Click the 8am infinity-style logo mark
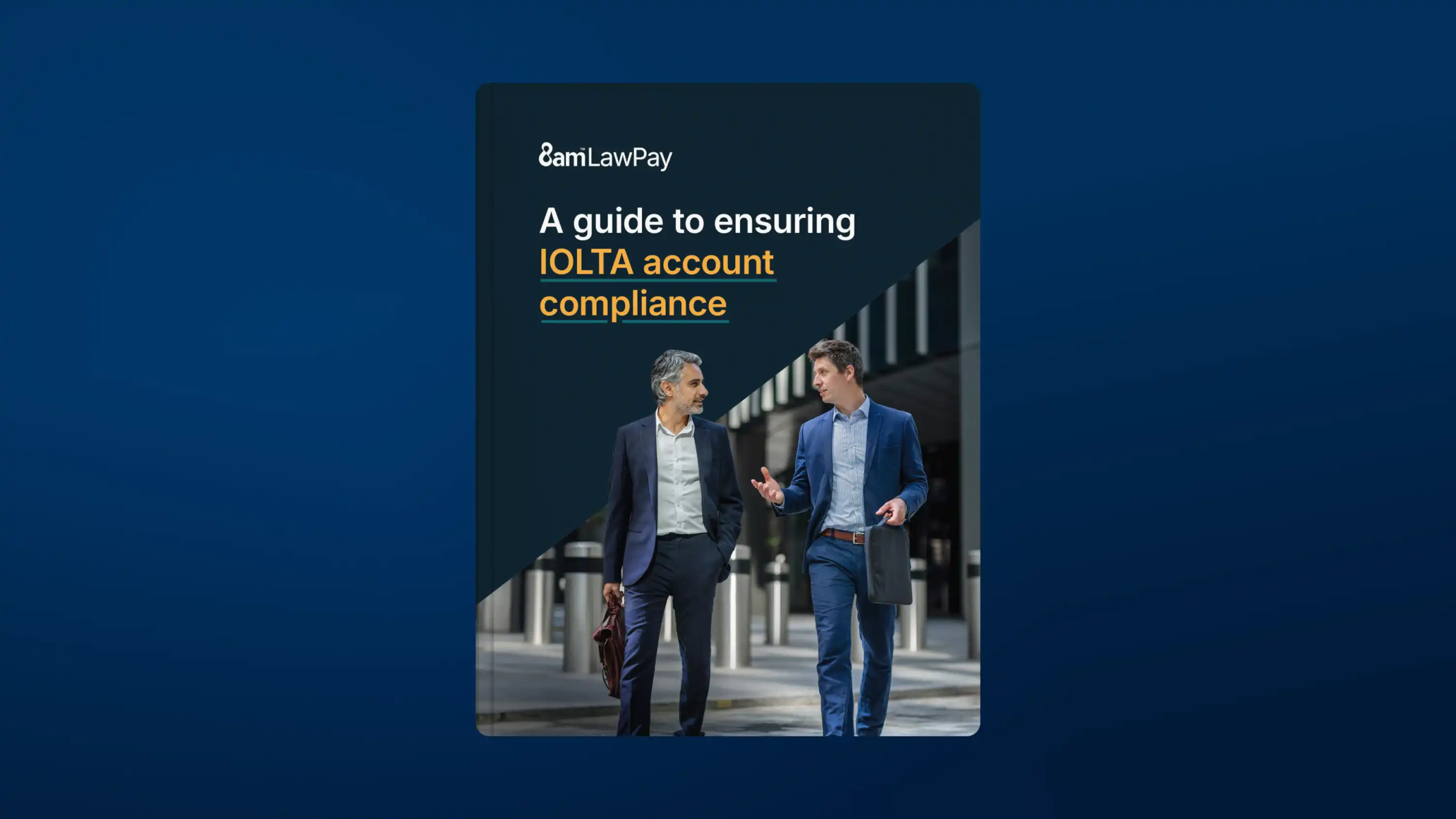Screen dimensions: 1456x819 [x=546, y=154]
